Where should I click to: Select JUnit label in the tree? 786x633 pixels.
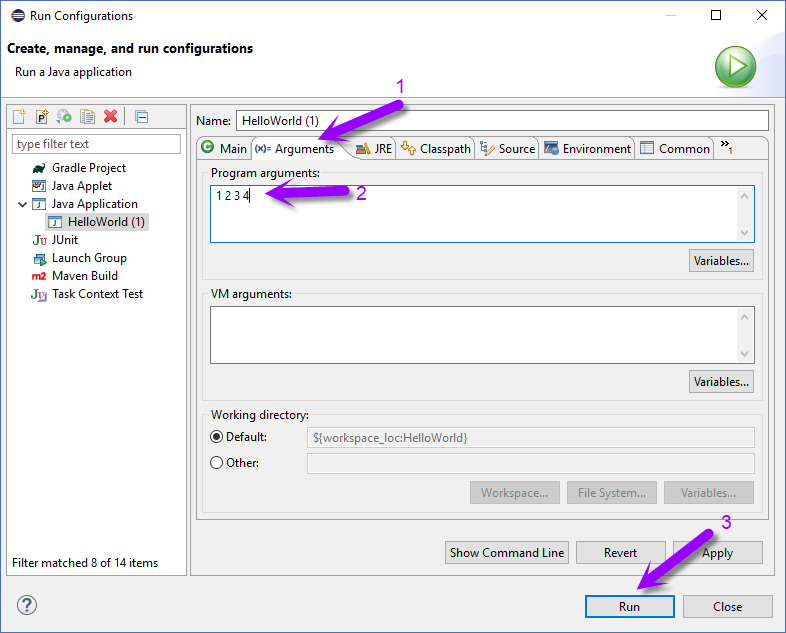[x=65, y=240]
